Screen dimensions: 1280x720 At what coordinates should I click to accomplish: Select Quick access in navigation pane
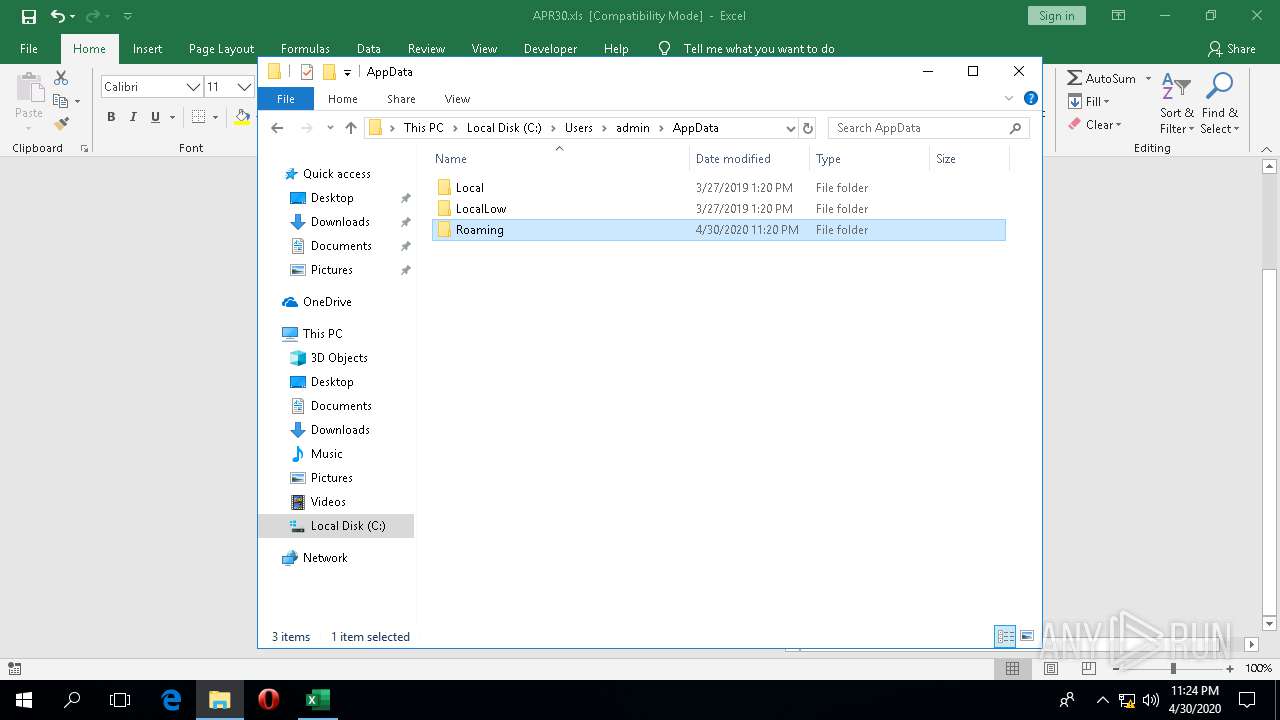pos(336,174)
